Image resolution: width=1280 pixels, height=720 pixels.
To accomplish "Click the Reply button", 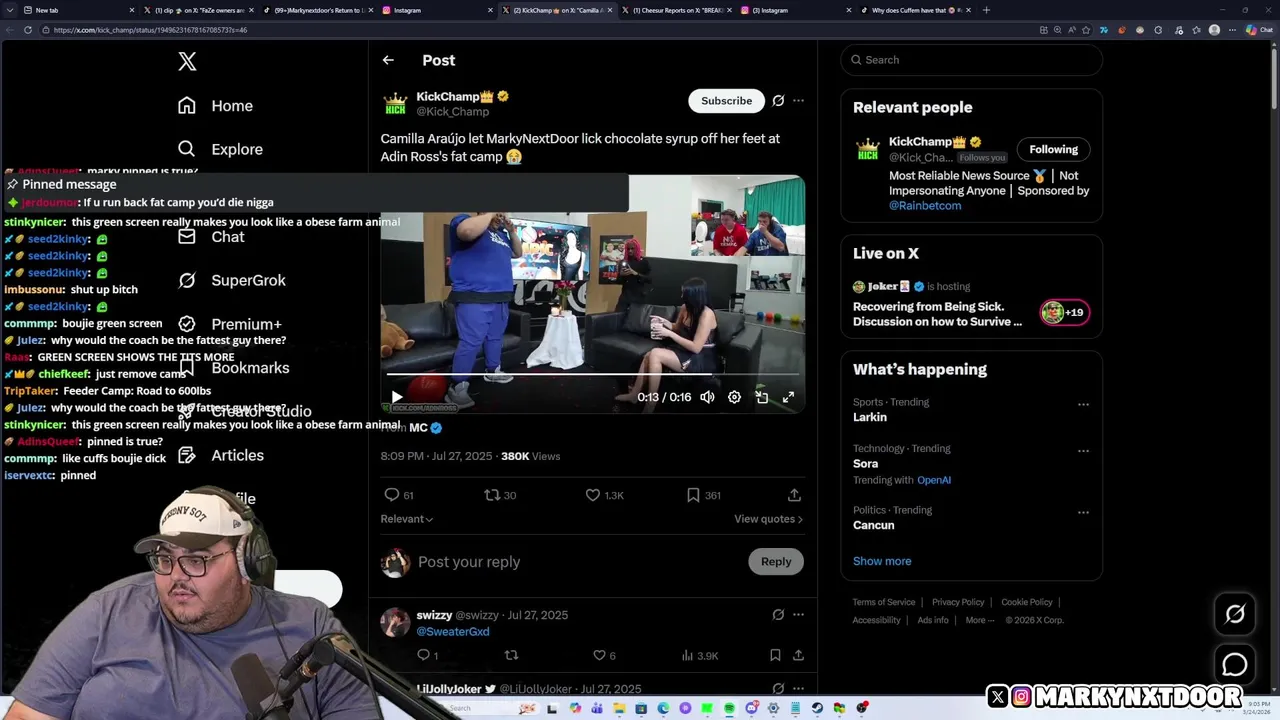I will pyautogui.click(x=776, y=562).
